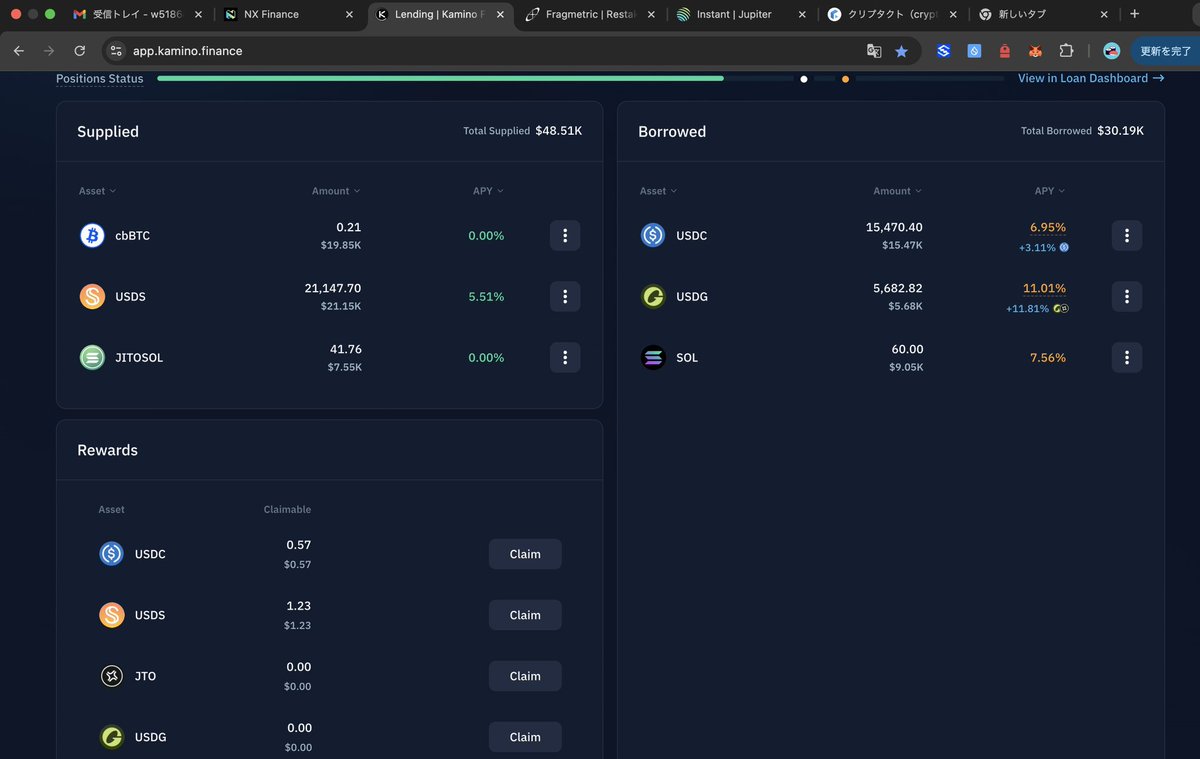This screenshot has height=759, width=1200.
Task: Sort Borrowed table by APY
Action: (x=1050, y=191)
